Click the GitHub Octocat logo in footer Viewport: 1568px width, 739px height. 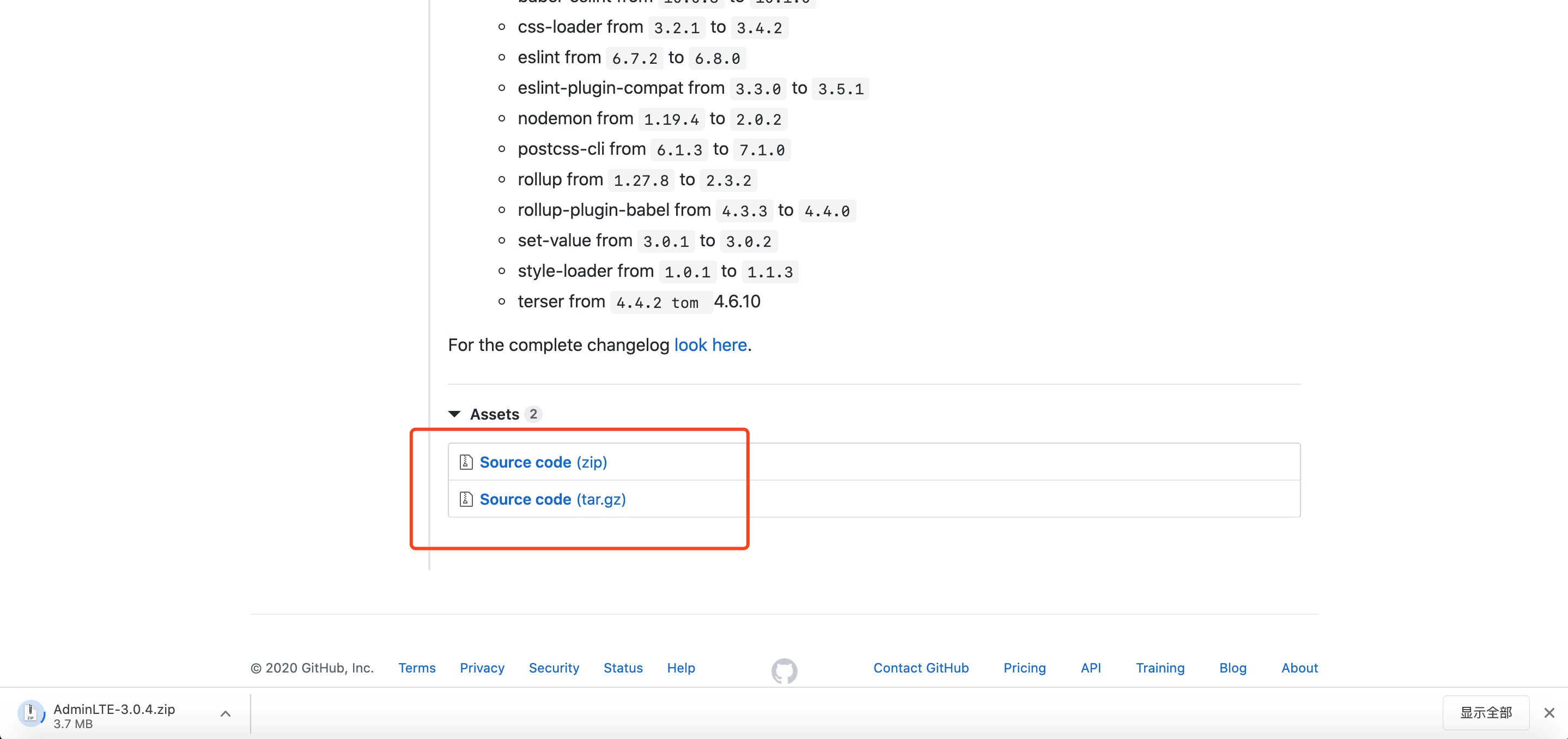(x=784, y=671)
